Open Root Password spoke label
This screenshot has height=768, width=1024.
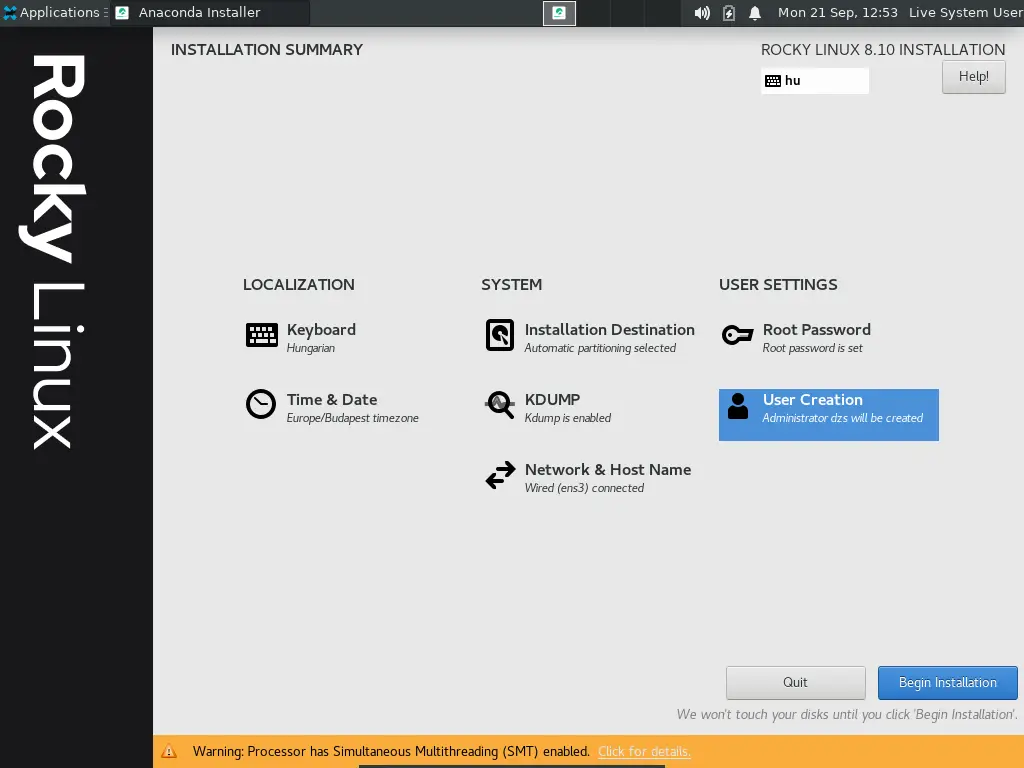[817, 329]
